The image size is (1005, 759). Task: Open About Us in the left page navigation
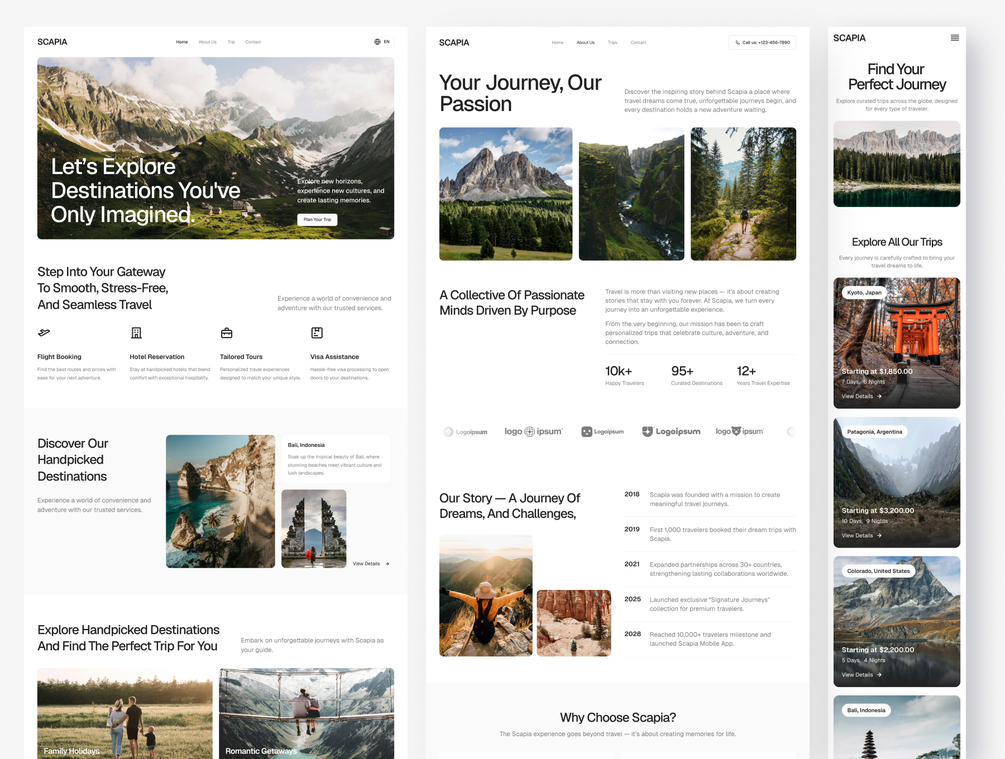coord(207,42)
